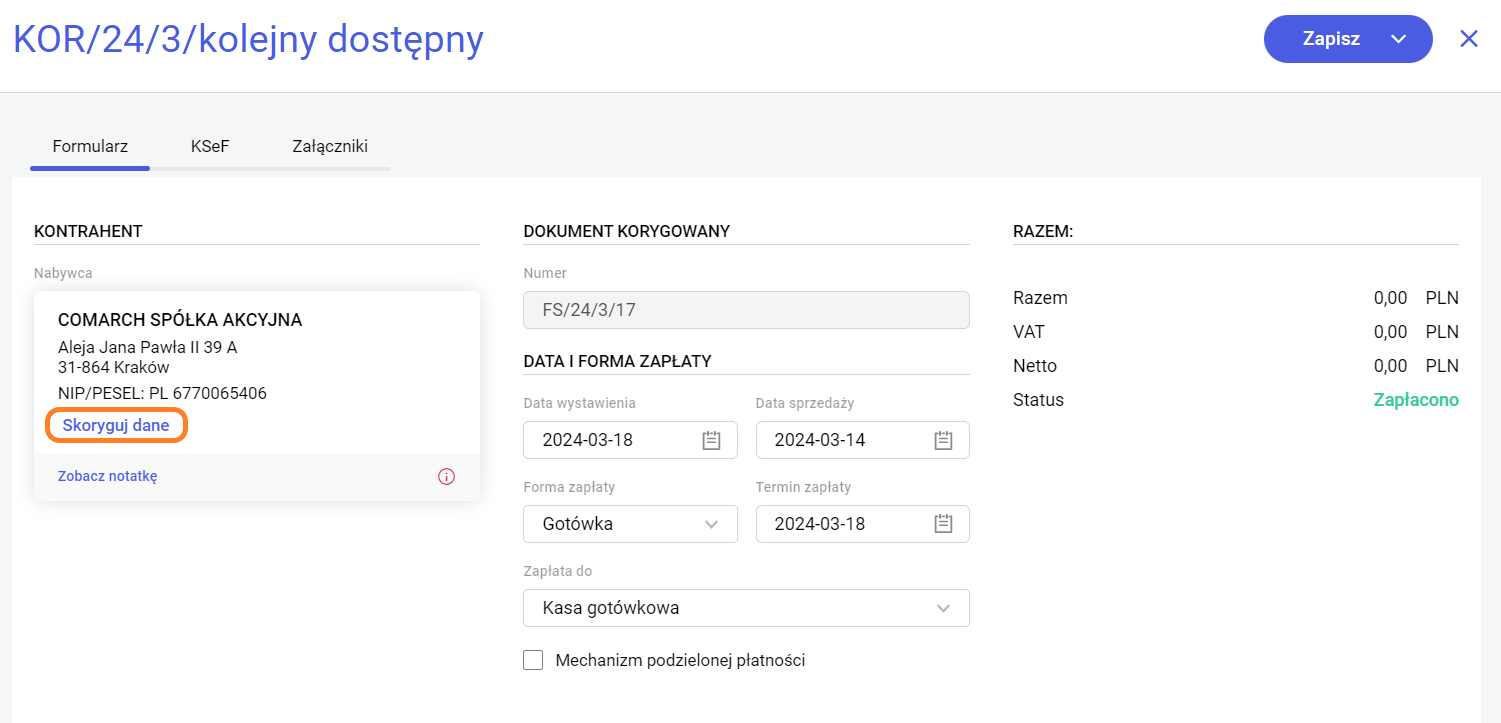This screenshot has width=1501, height=723.
Task: Click the red info icon in contractor card
Action: (447, 476)
